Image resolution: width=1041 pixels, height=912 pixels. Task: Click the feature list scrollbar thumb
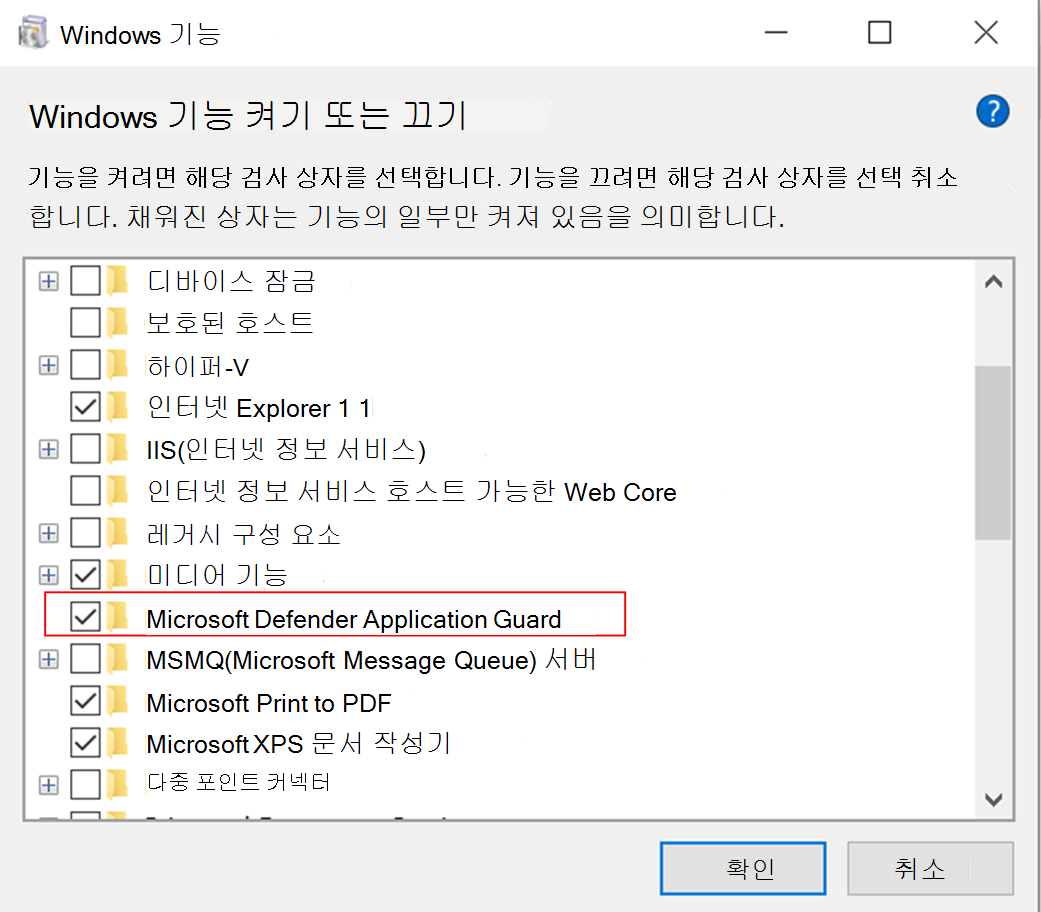[x=993, y=453]
